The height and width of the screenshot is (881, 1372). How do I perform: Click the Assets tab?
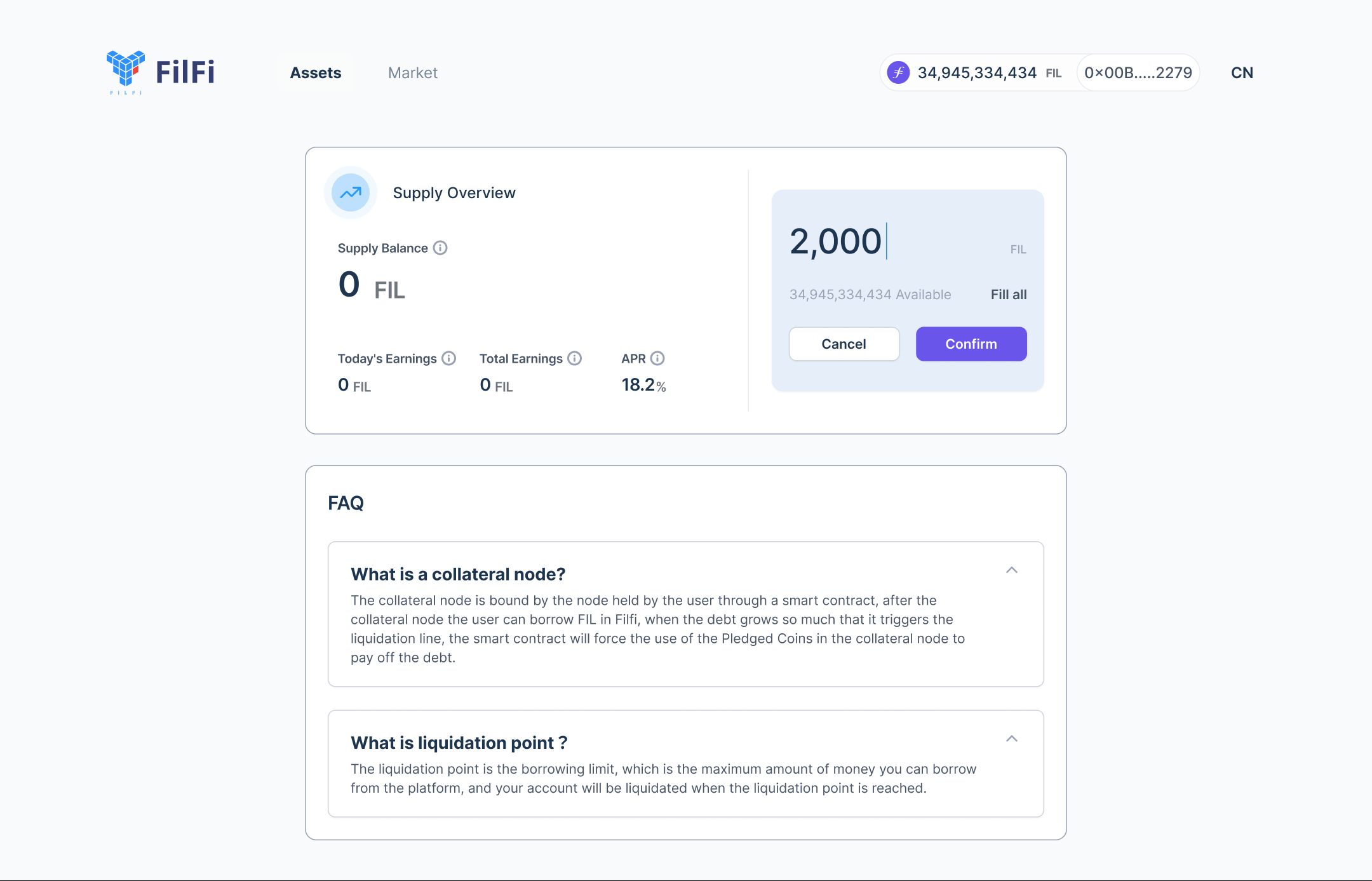click(x=314, y=72)
